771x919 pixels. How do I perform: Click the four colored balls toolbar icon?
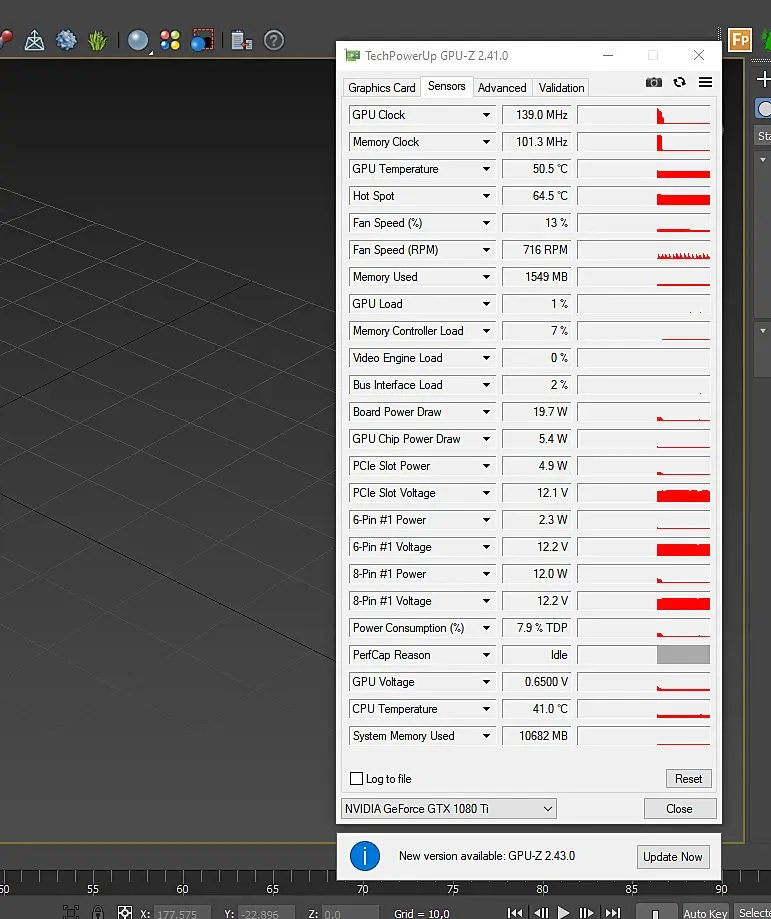[170, 40]
